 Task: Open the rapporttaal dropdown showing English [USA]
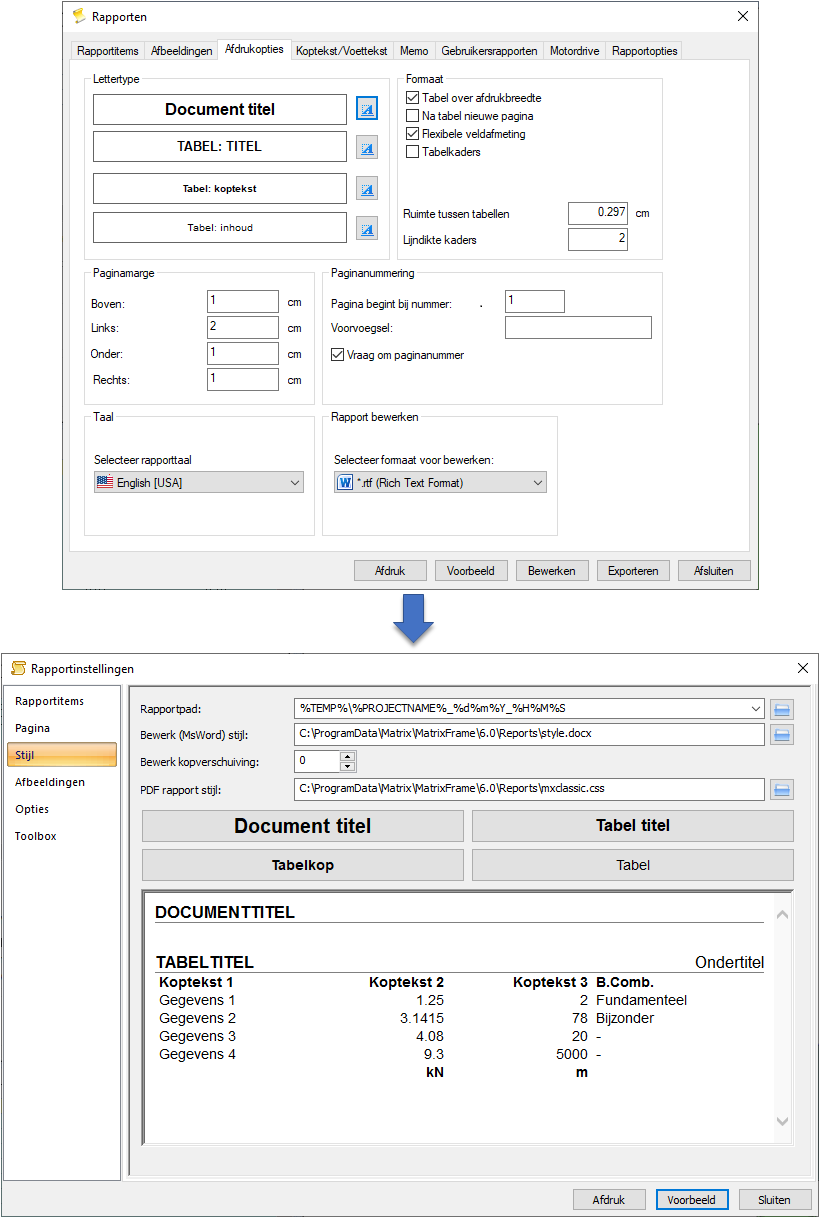point(294,482)
